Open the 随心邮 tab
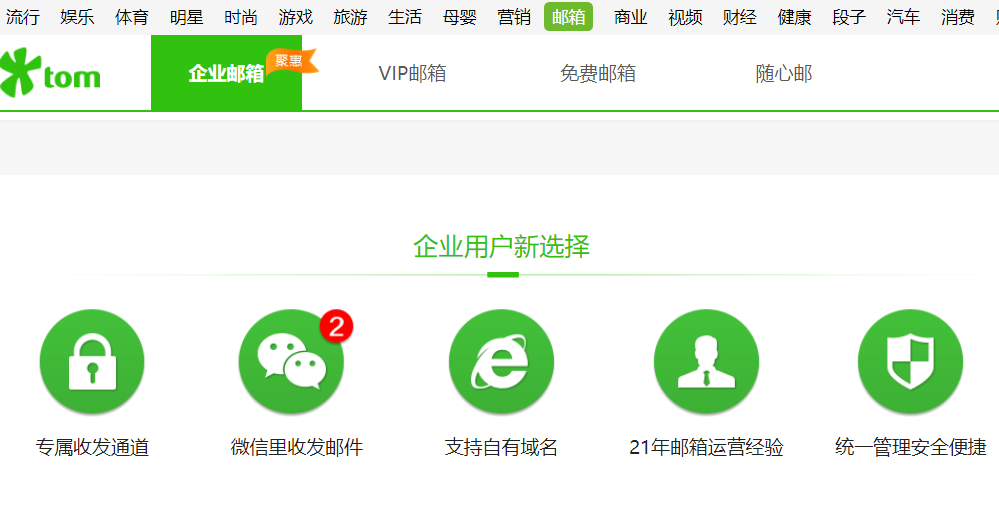 tap(784, 73)
